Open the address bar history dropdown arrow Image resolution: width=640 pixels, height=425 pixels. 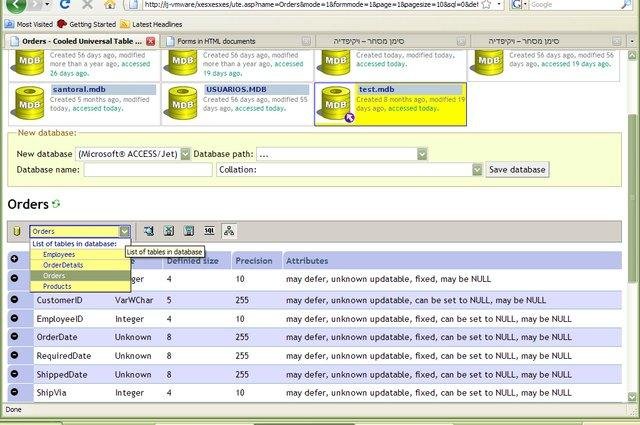(499, 4)
